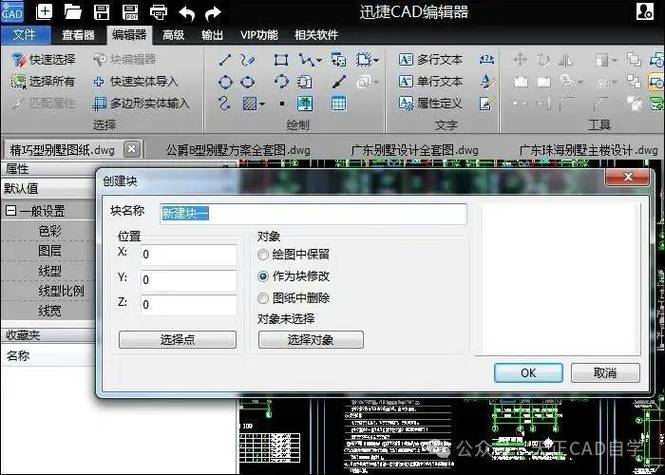665x475 pixels.
Task: Switch to the 输出 tab
Action: [212, 35]
